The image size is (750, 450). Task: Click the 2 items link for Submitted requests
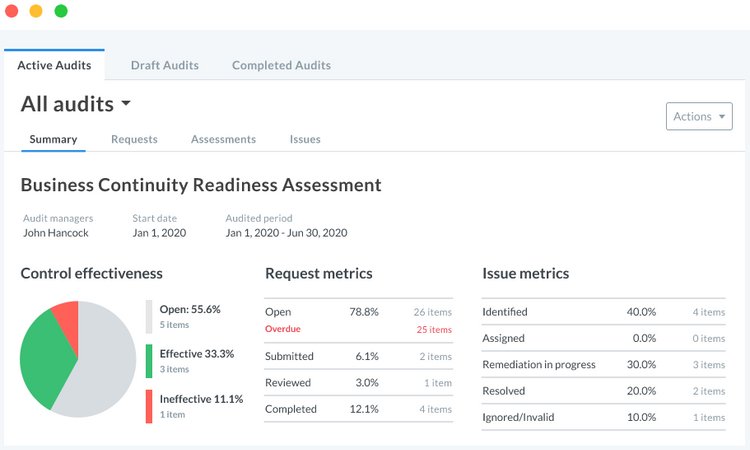pyautogui.click(x=436, y=357)
